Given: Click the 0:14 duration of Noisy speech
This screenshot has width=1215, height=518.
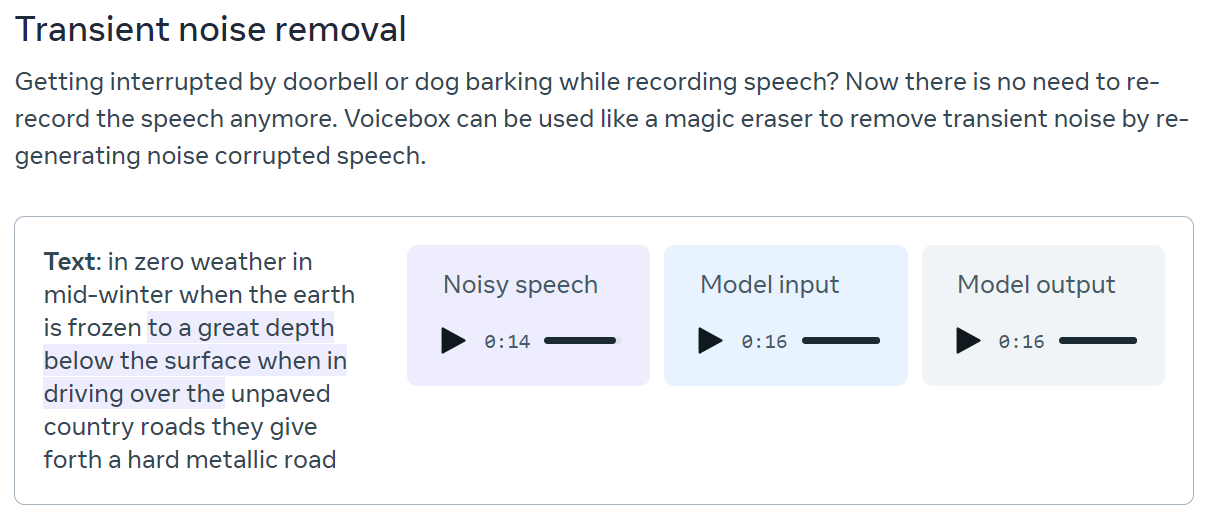Looking at the screenshot, I should pyautogui.click(x=507, y=342).
